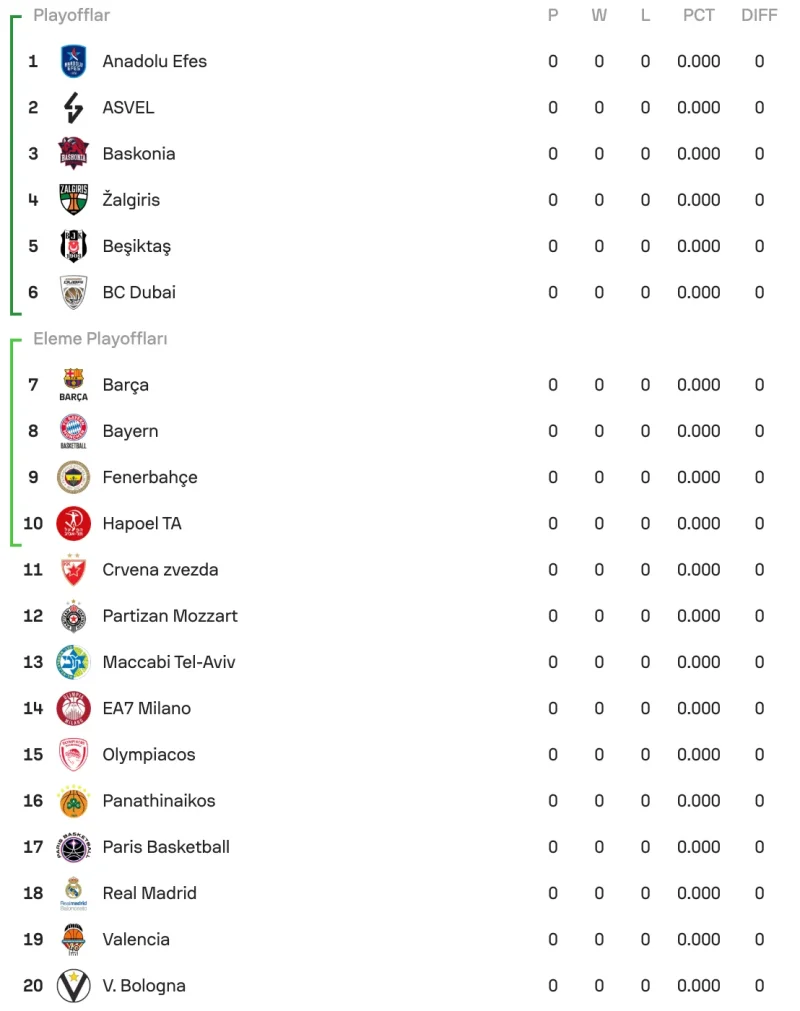Select the Panathinaikos clover emblem
Screen dimensions: 800x1011
pyautogui.click(x=73, y=801)
